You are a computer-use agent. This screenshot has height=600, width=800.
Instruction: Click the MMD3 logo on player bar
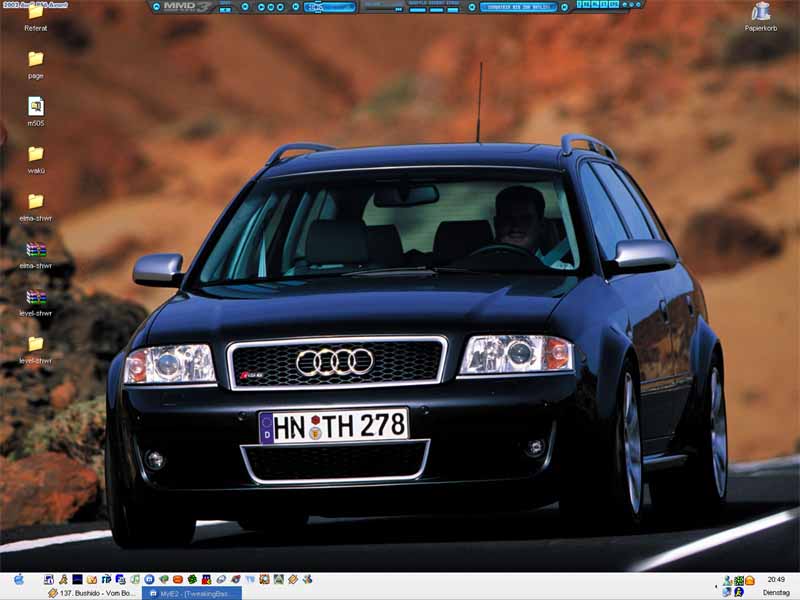click(x=187, y=7)
